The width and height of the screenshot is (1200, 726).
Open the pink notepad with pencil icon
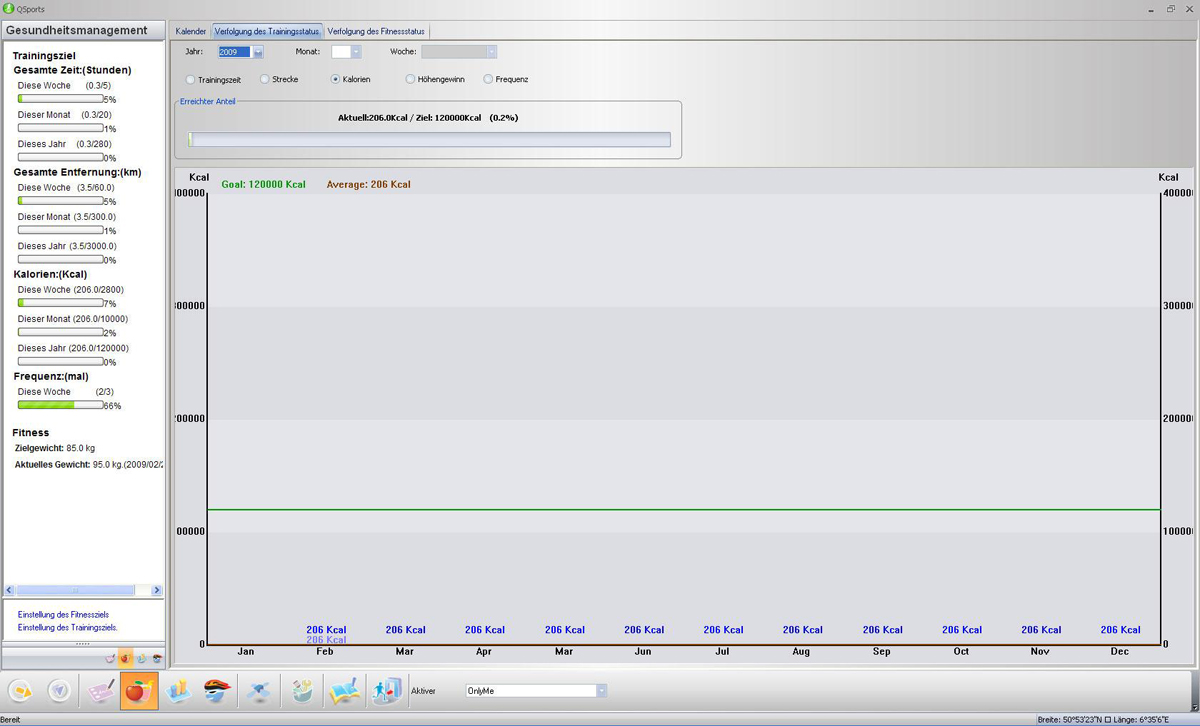coord(100,691)
